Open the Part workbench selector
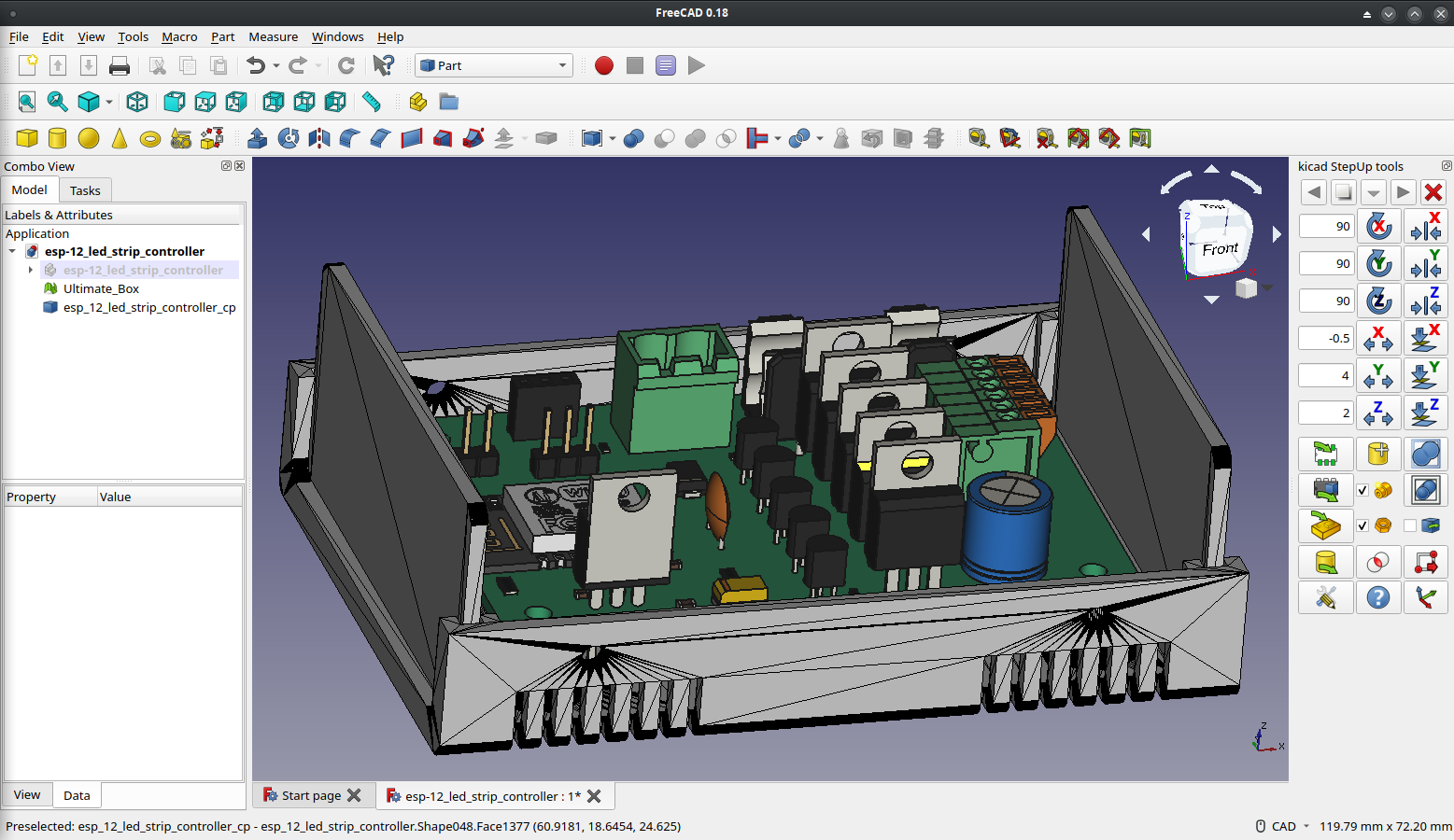This screenshot has width=1454, height=840. (x=493, y=65)
